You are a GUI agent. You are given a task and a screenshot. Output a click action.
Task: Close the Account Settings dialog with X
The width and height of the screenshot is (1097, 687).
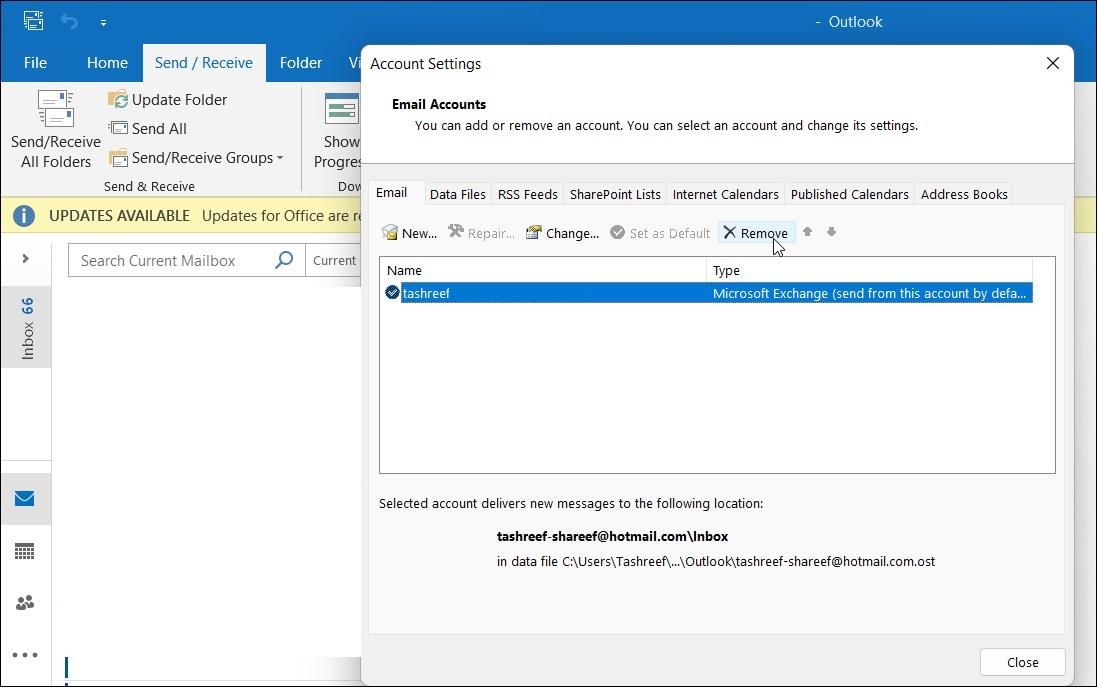point(1052,63)
